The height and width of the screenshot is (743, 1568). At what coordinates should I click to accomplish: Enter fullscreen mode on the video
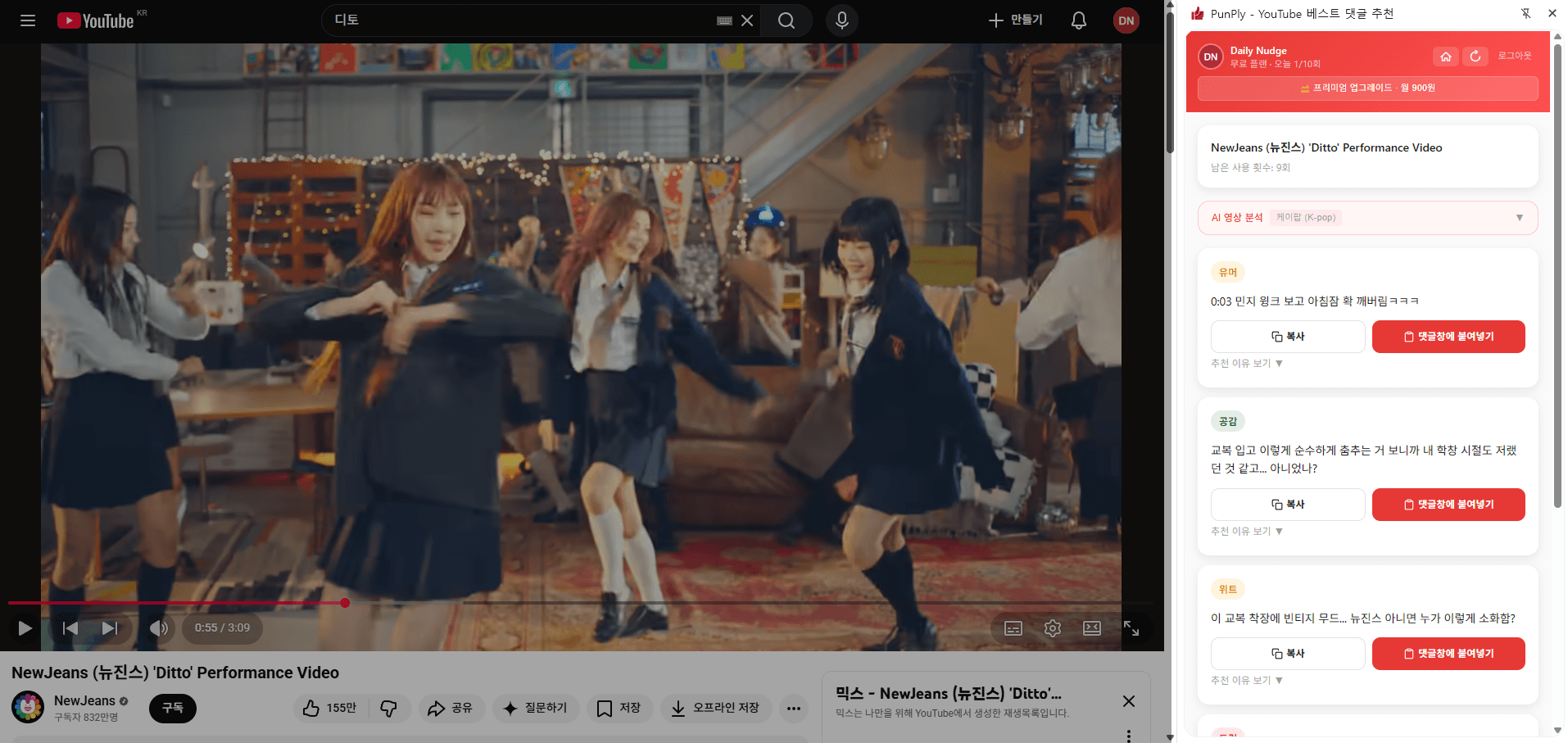point(1131,628)
